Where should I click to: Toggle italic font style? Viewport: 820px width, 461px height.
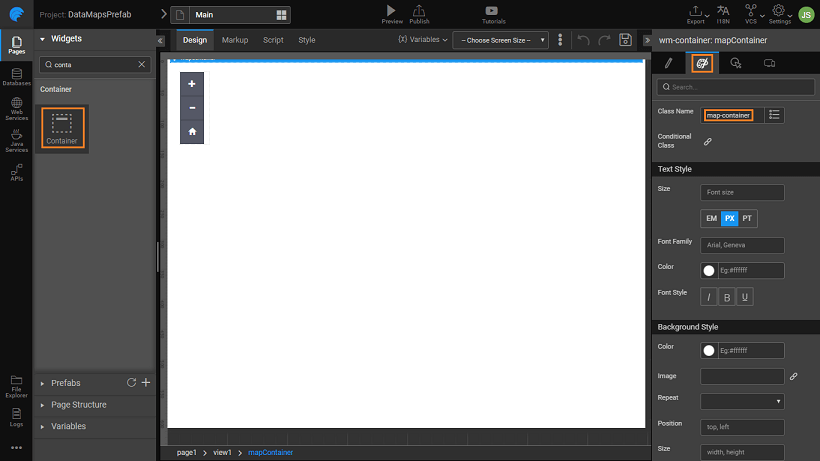click(710, 297)
